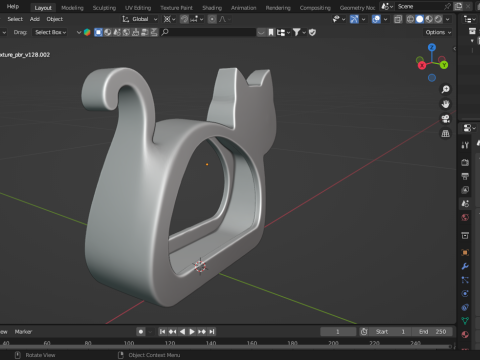Switch to material preview shading
This screenshot has height=360, width=480.
(x=429, y=19)
